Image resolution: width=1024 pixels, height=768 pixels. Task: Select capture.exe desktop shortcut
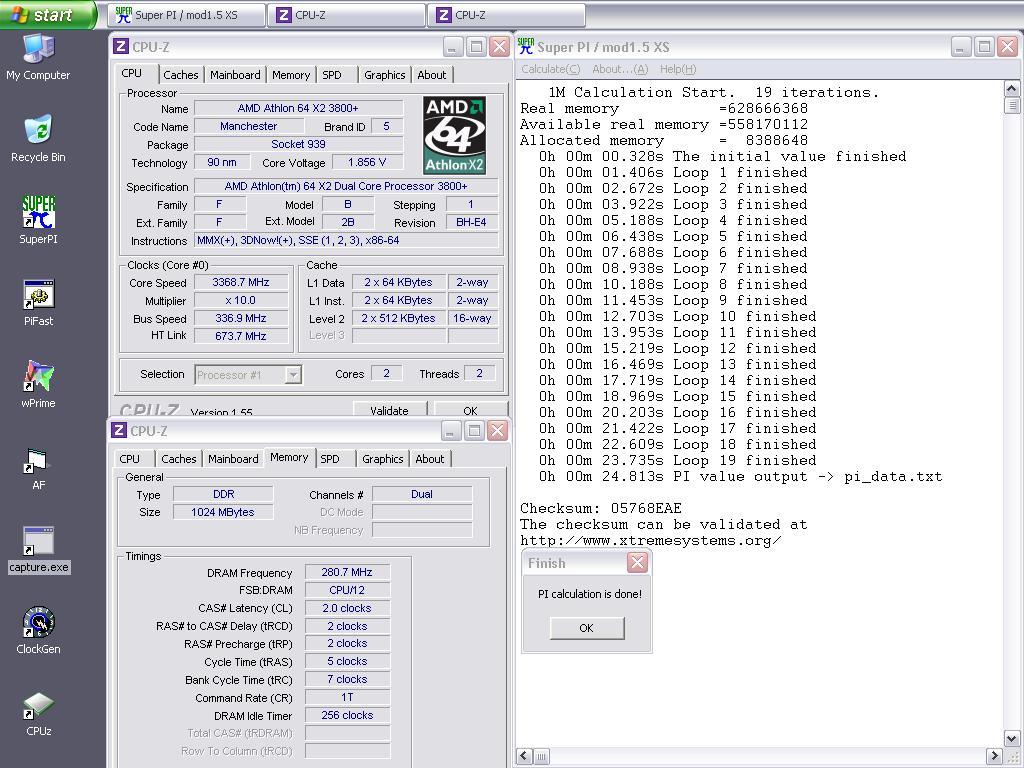click(39, 551)
